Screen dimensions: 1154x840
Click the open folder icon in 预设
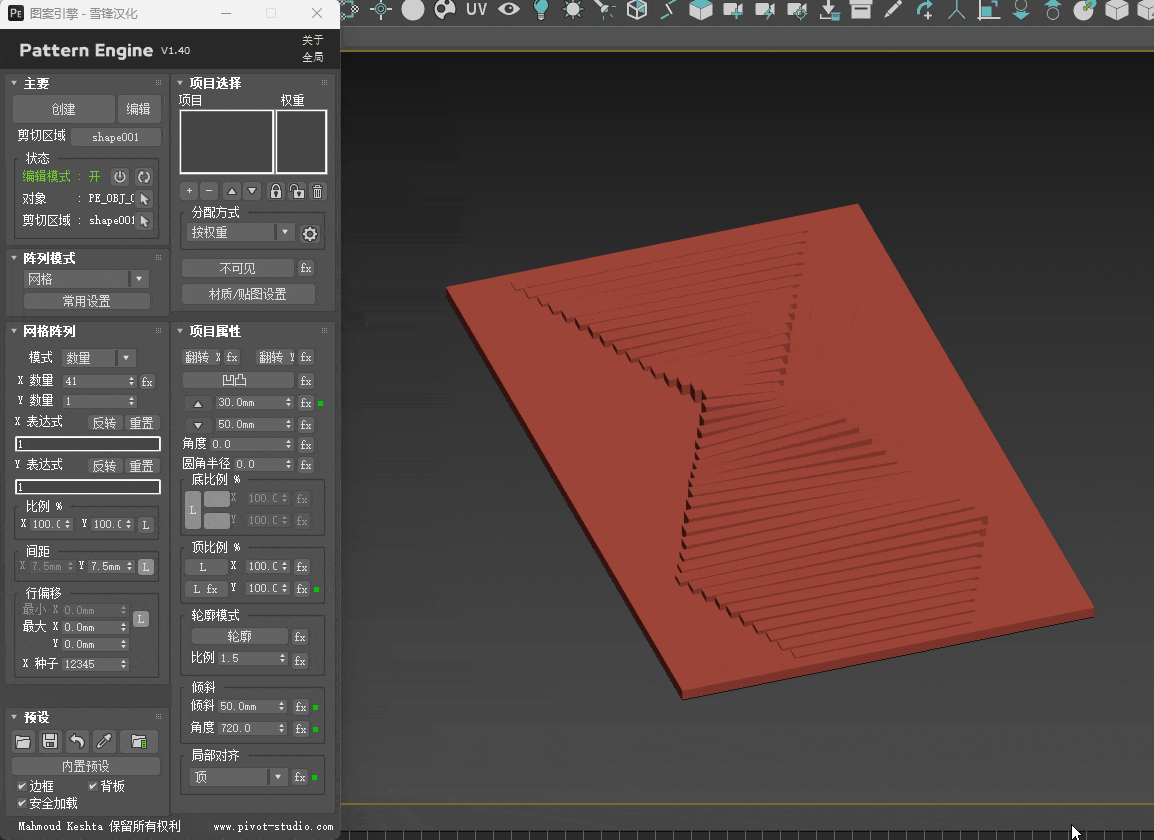24,742
